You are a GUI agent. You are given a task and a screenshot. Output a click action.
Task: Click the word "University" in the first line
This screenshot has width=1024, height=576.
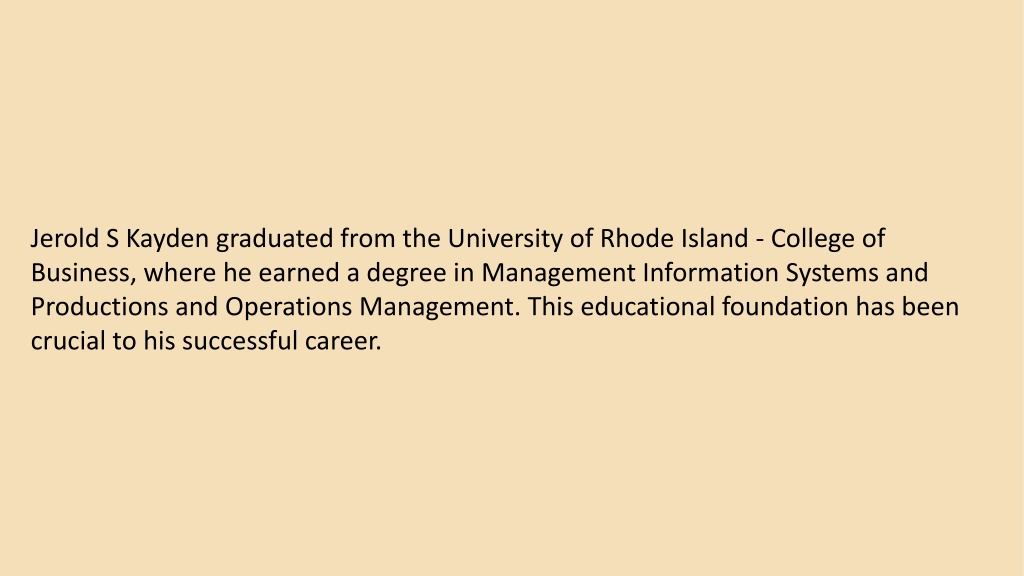coord(505,240)
